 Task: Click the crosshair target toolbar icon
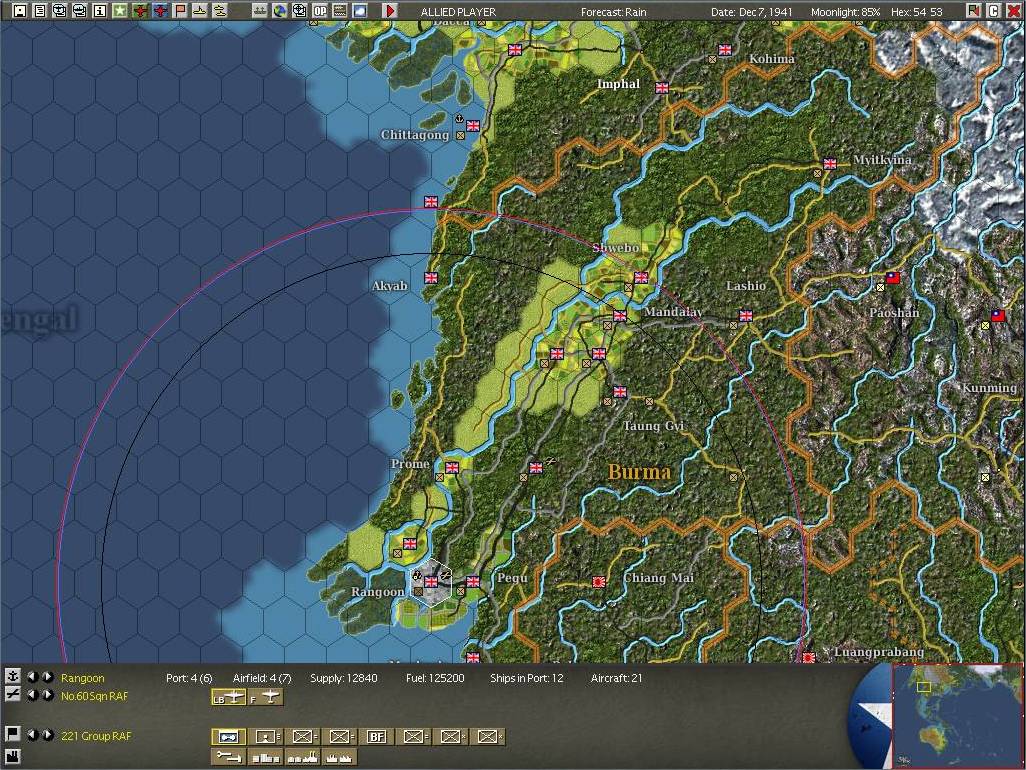point(300,10)
